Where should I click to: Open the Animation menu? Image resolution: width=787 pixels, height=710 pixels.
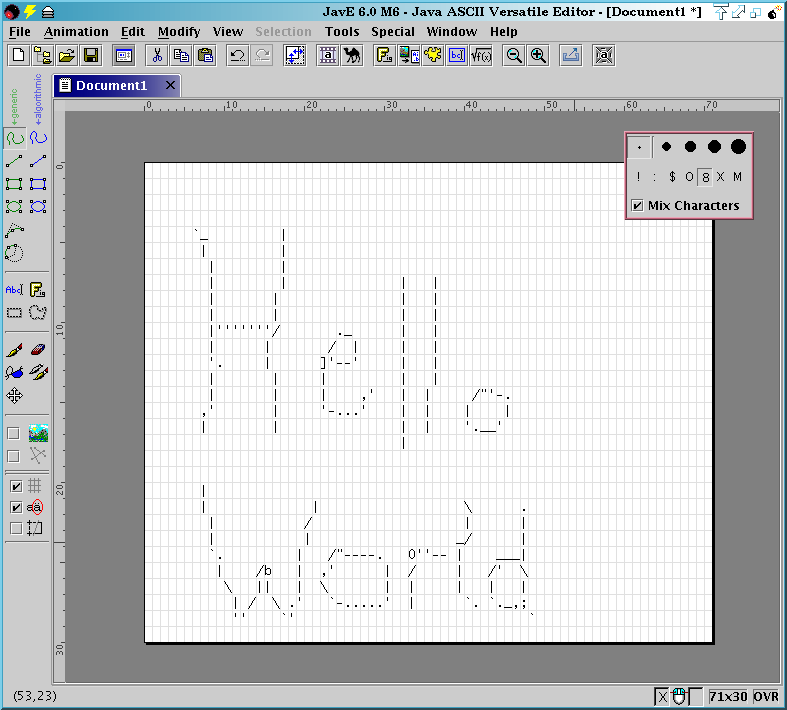[x=76, y=32]
